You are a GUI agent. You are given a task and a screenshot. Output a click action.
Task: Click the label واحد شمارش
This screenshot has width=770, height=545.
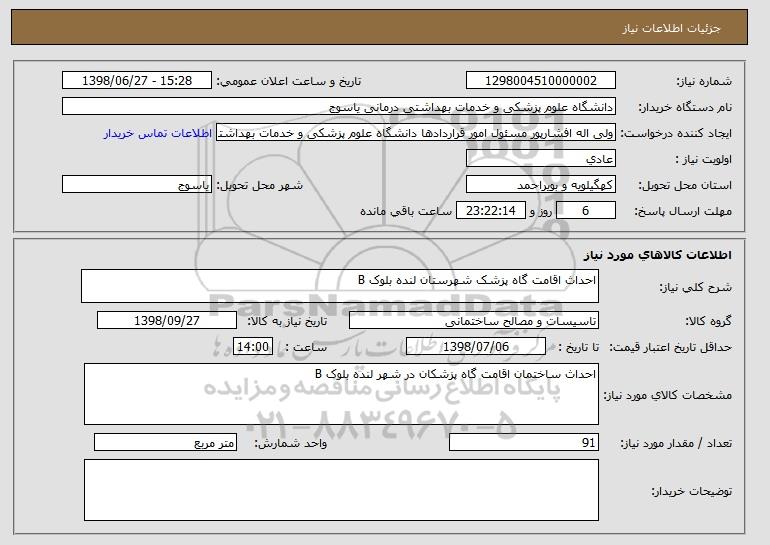pos(290,443)
